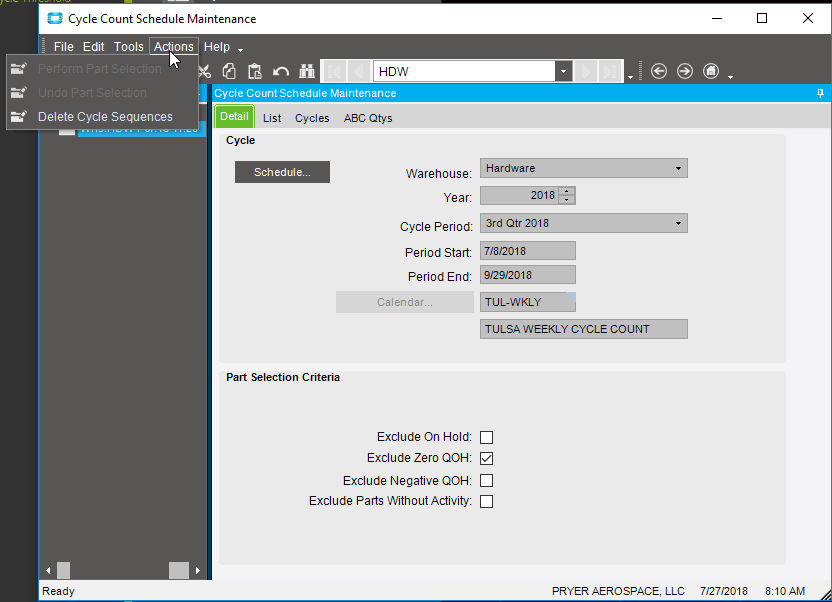
Task: Click the Schedule... button
Action: coord(282,172)
